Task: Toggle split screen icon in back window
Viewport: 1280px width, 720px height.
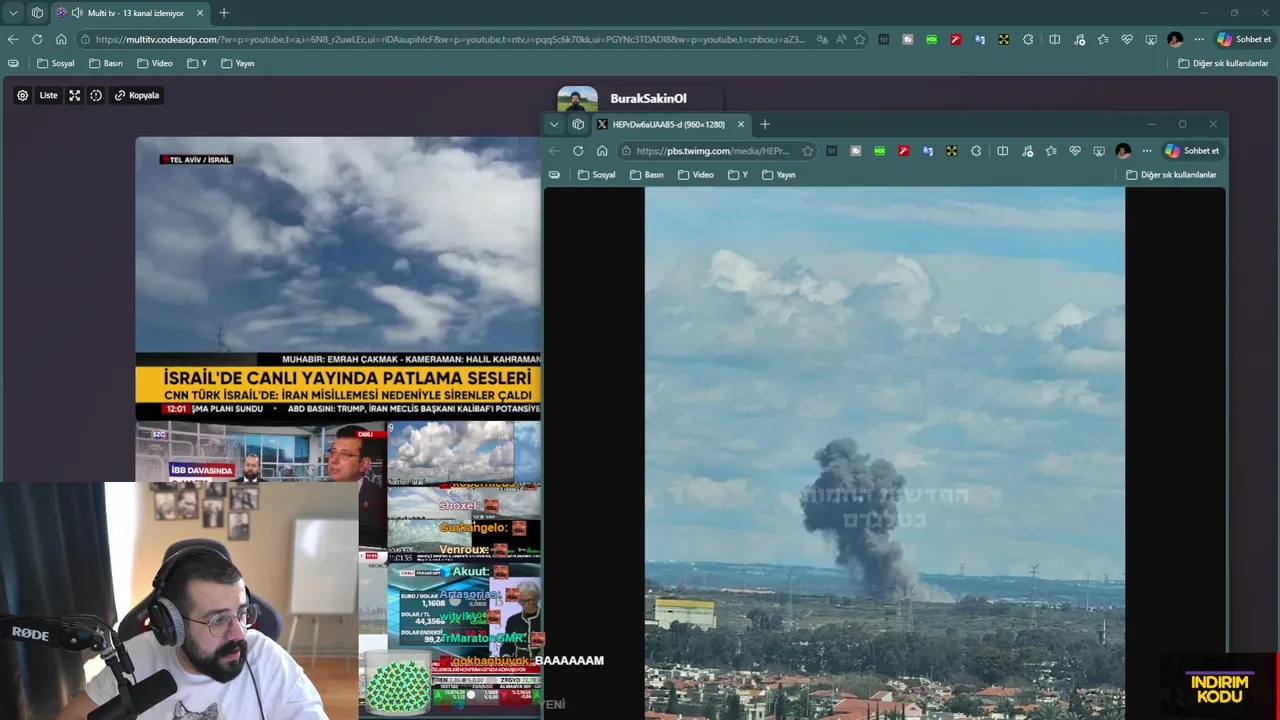Action: (1054, 39)
